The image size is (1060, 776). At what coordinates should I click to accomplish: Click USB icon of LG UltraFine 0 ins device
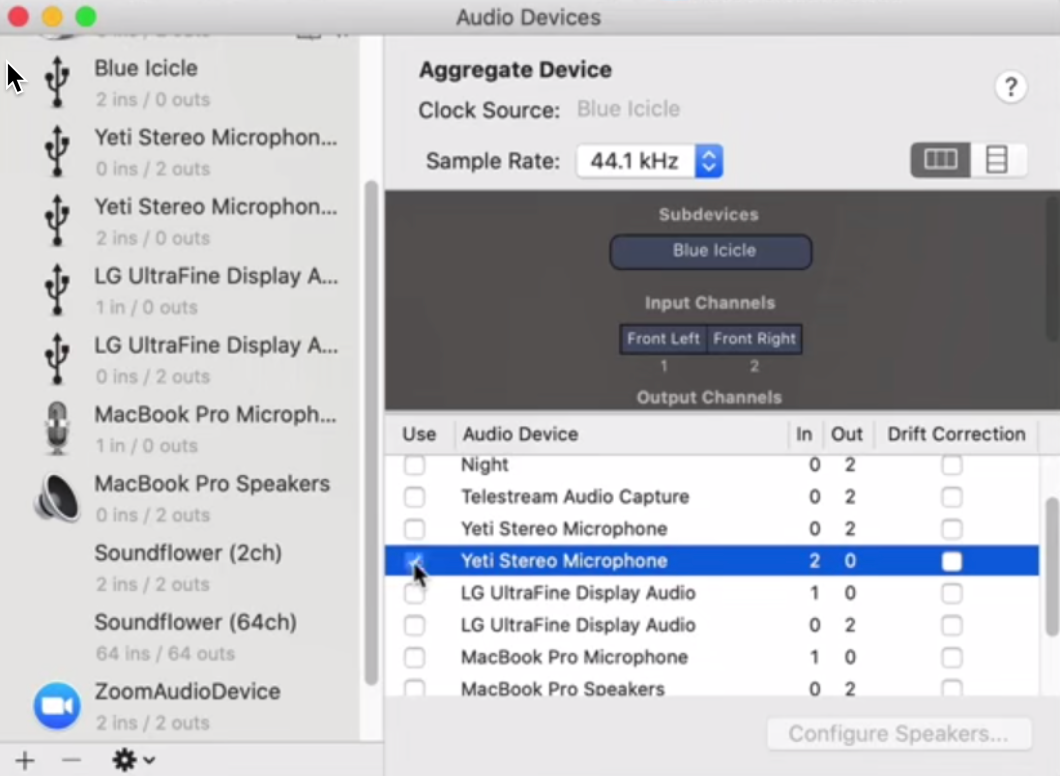(57, 359)
